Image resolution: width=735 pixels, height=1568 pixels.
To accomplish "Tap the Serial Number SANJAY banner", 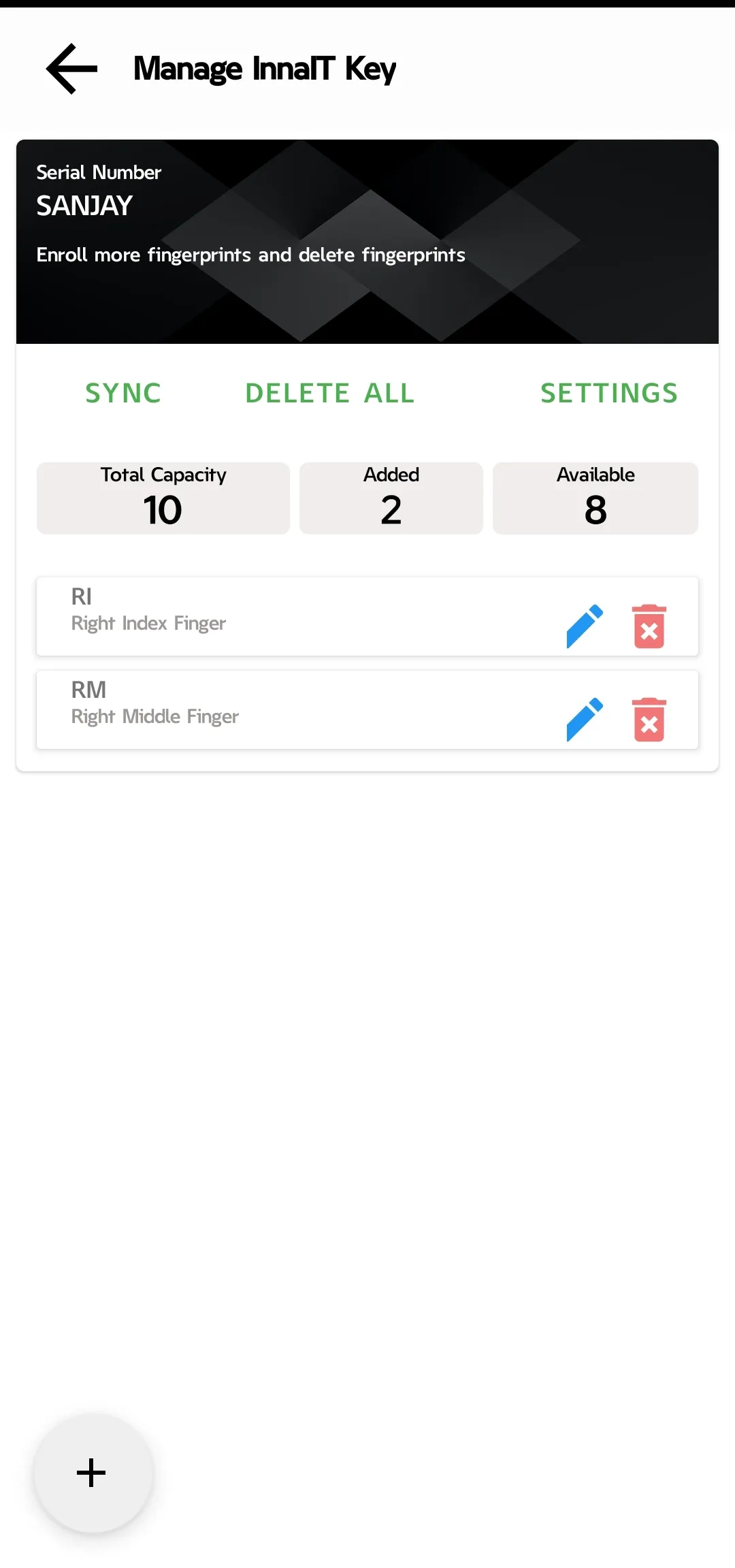I will click(367, 242).
